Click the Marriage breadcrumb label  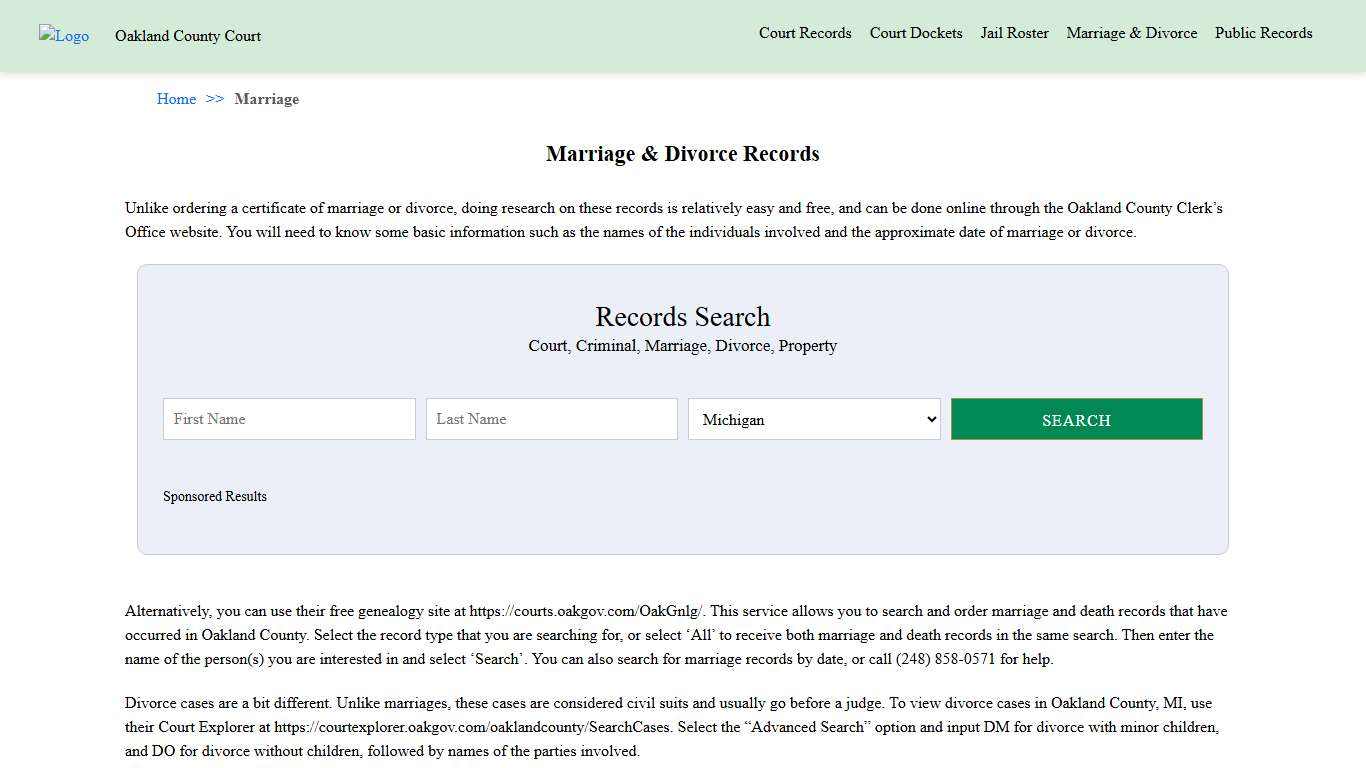click(266, 99)
